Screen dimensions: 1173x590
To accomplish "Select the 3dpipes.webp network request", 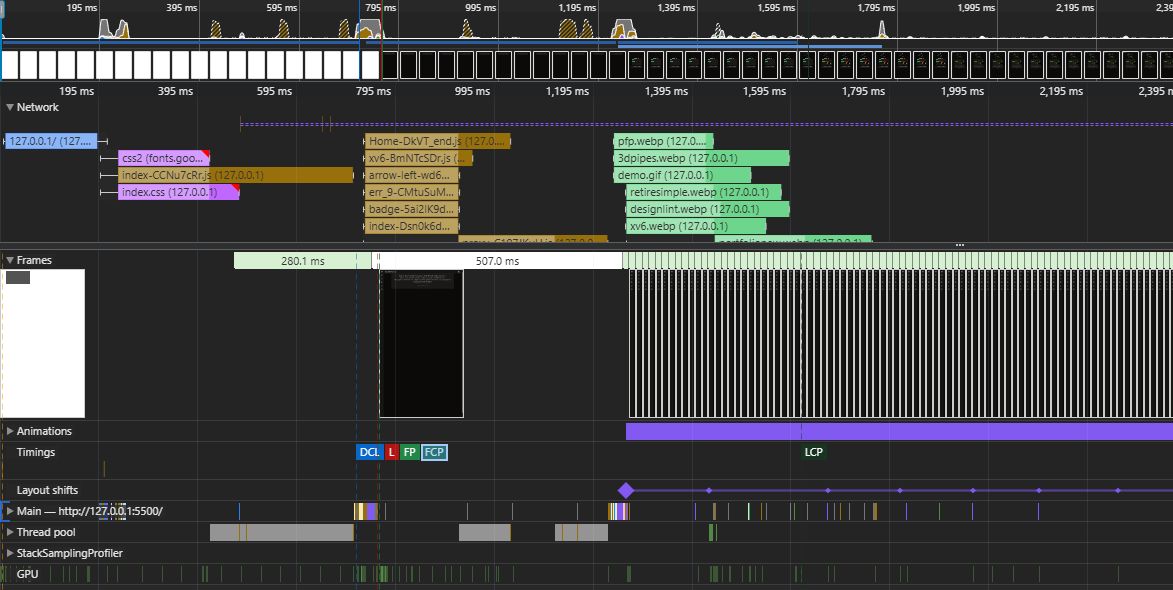I will (701, 158).
